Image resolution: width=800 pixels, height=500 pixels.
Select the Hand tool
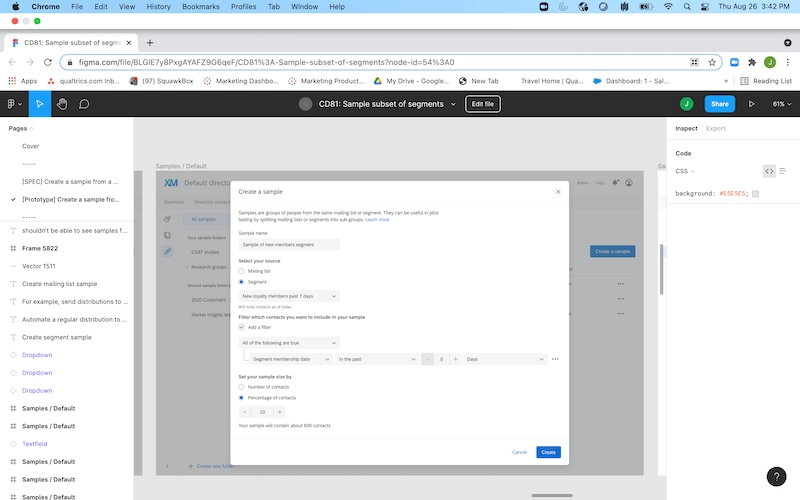pos(62,104)
